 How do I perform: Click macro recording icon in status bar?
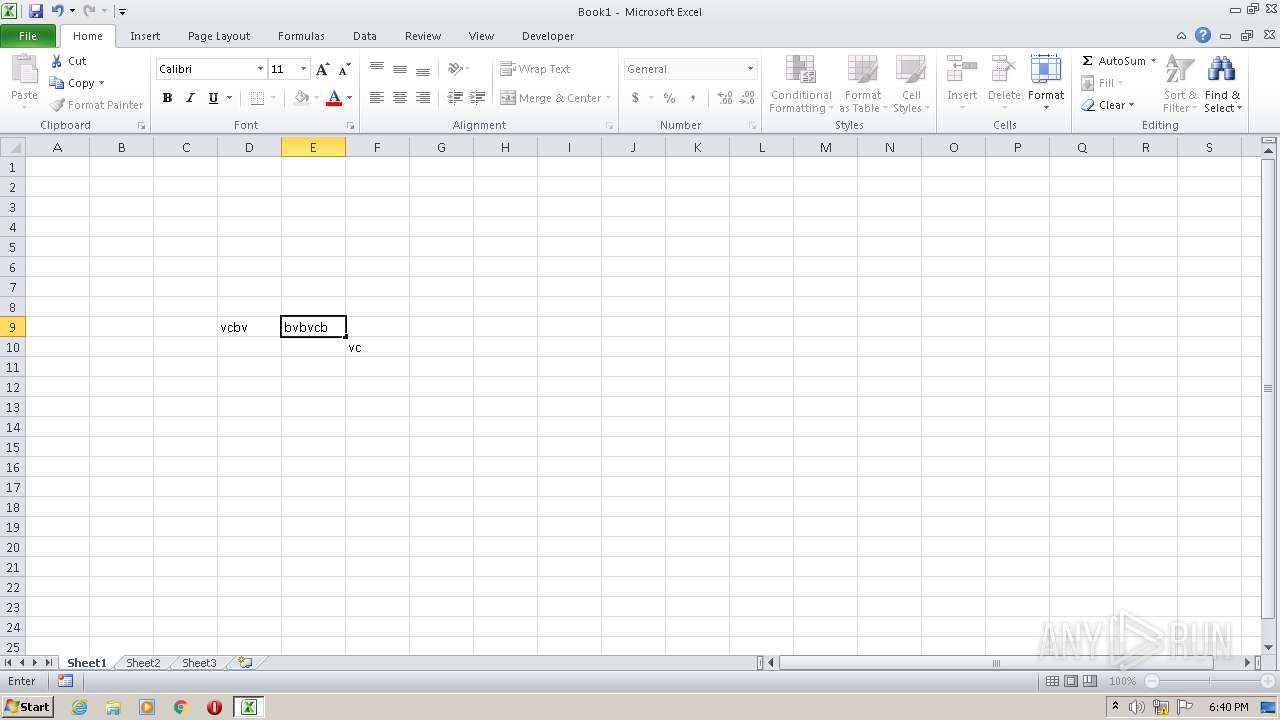65,681
